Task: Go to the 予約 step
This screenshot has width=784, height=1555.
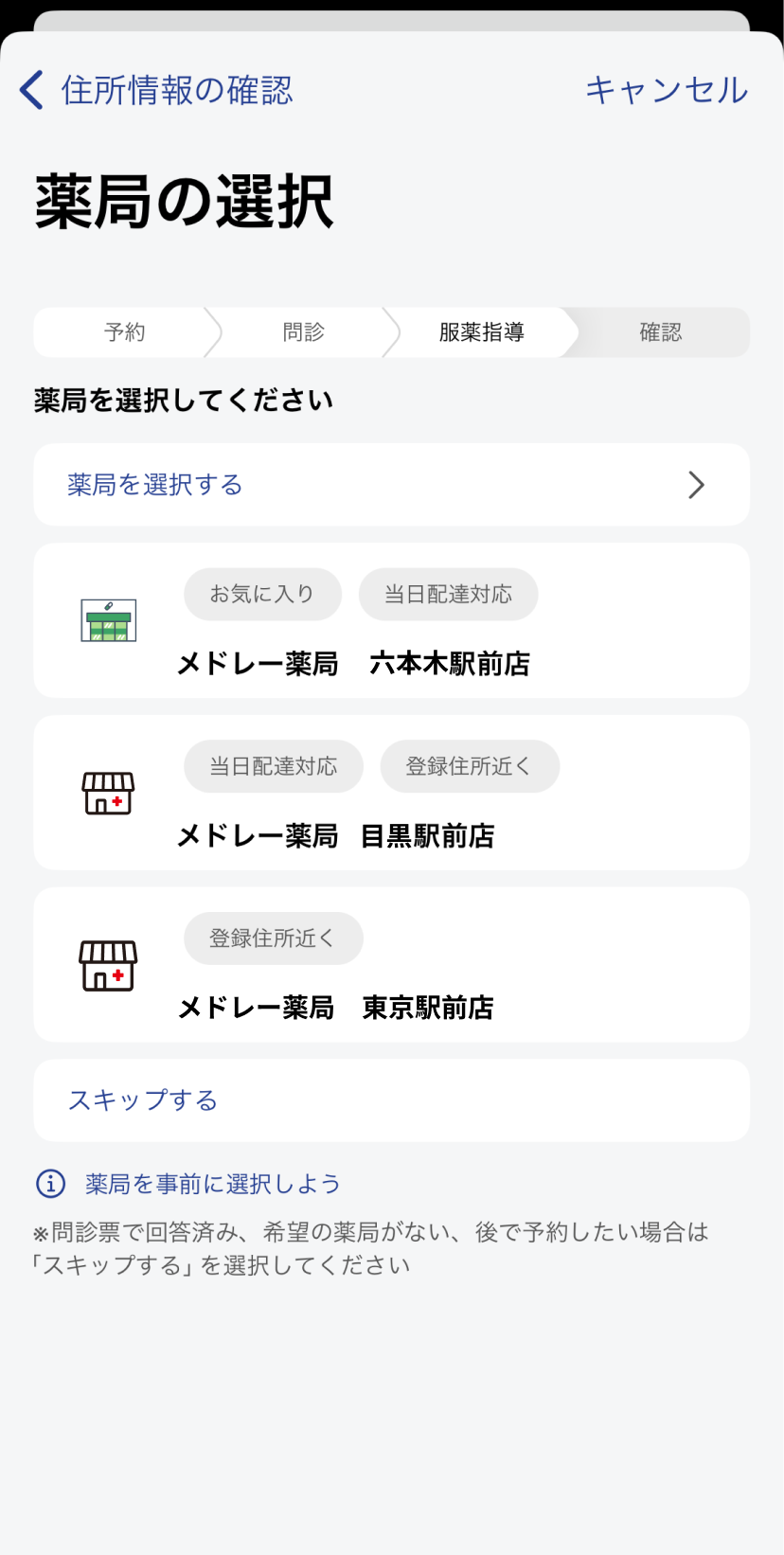Action: [x=124, y=332]
